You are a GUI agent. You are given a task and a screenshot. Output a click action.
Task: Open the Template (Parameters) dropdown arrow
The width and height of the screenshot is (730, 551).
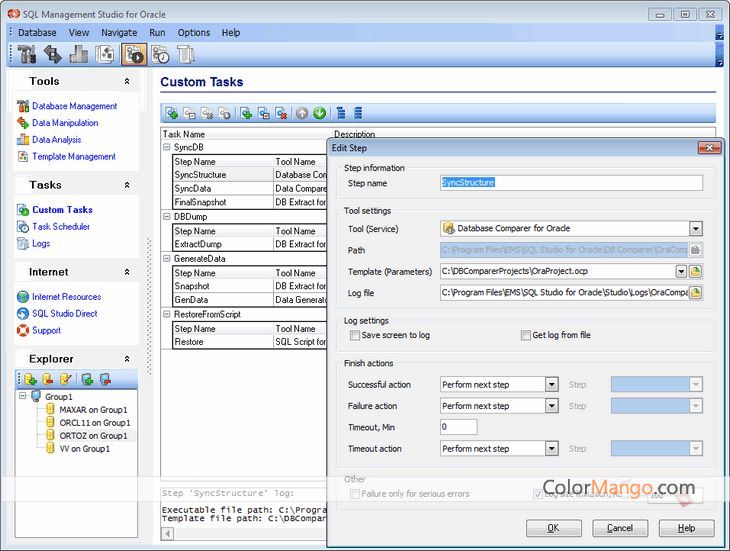pyautogui.click(x=681, y=271)
